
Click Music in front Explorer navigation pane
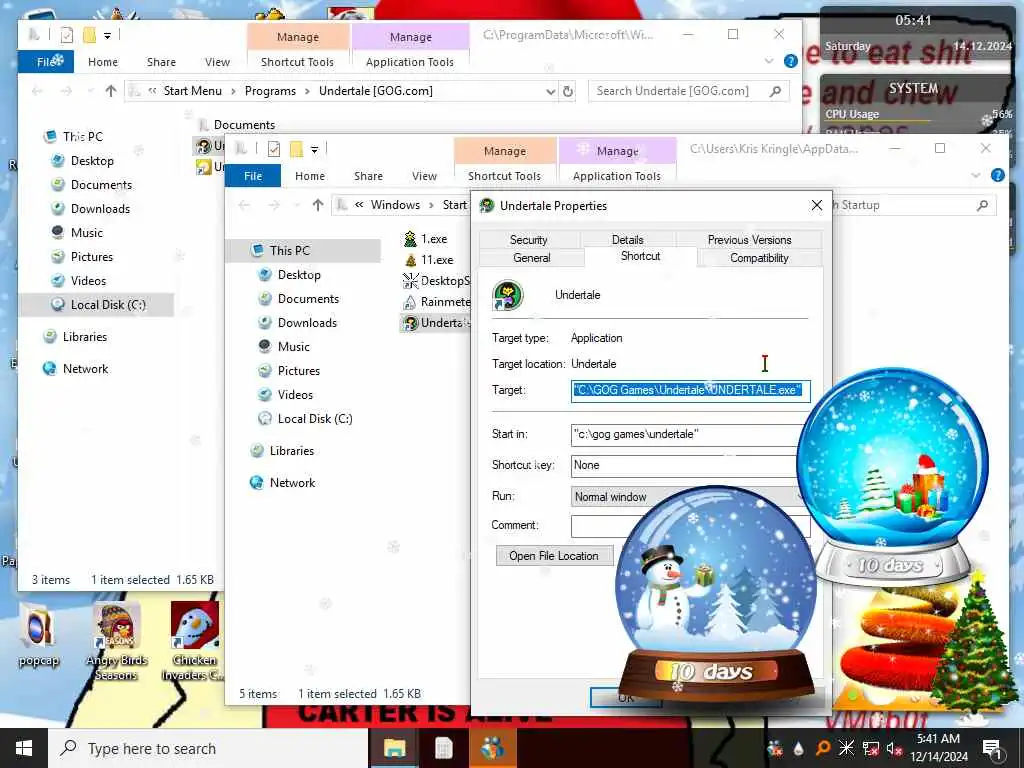click(x=293, y=347)
